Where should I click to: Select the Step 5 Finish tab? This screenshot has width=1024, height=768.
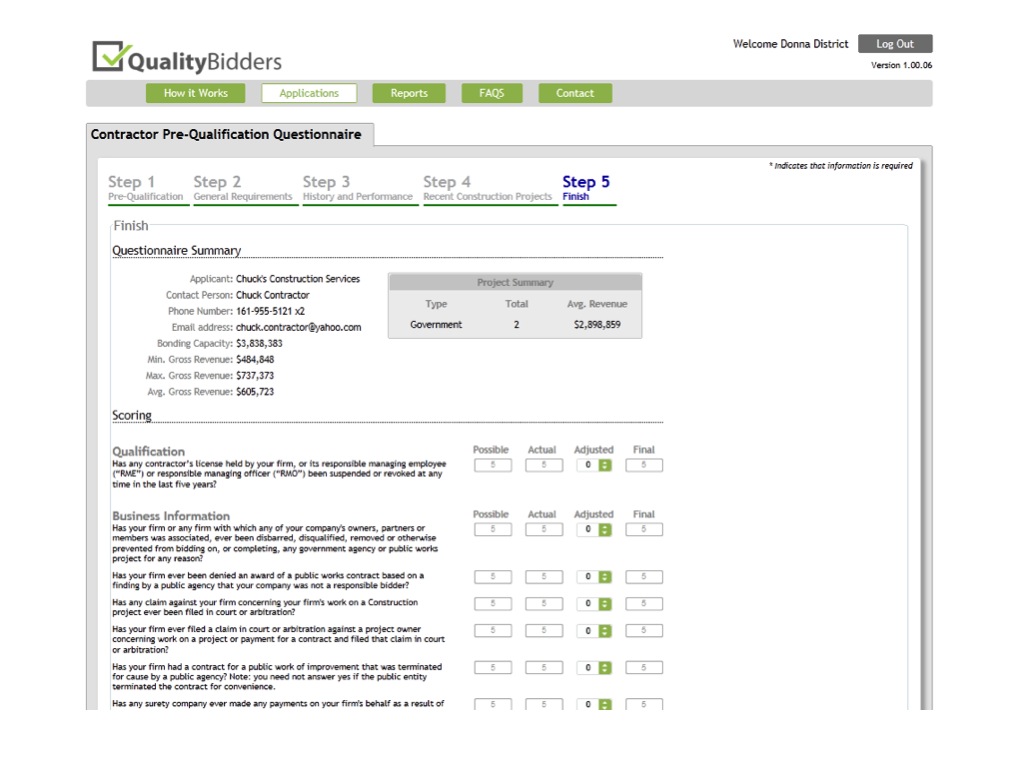pyautogui.click(x=588, y=187)
